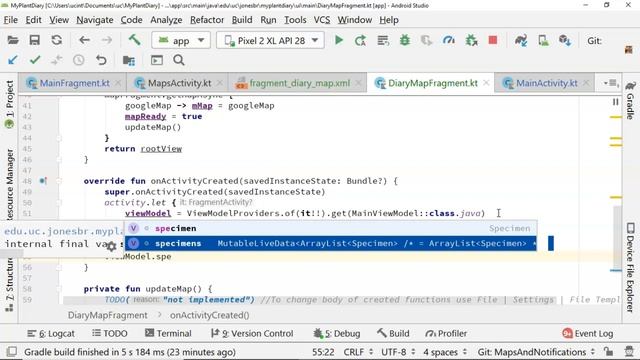
Task: Stop the running app with red square
Action: 493,40
